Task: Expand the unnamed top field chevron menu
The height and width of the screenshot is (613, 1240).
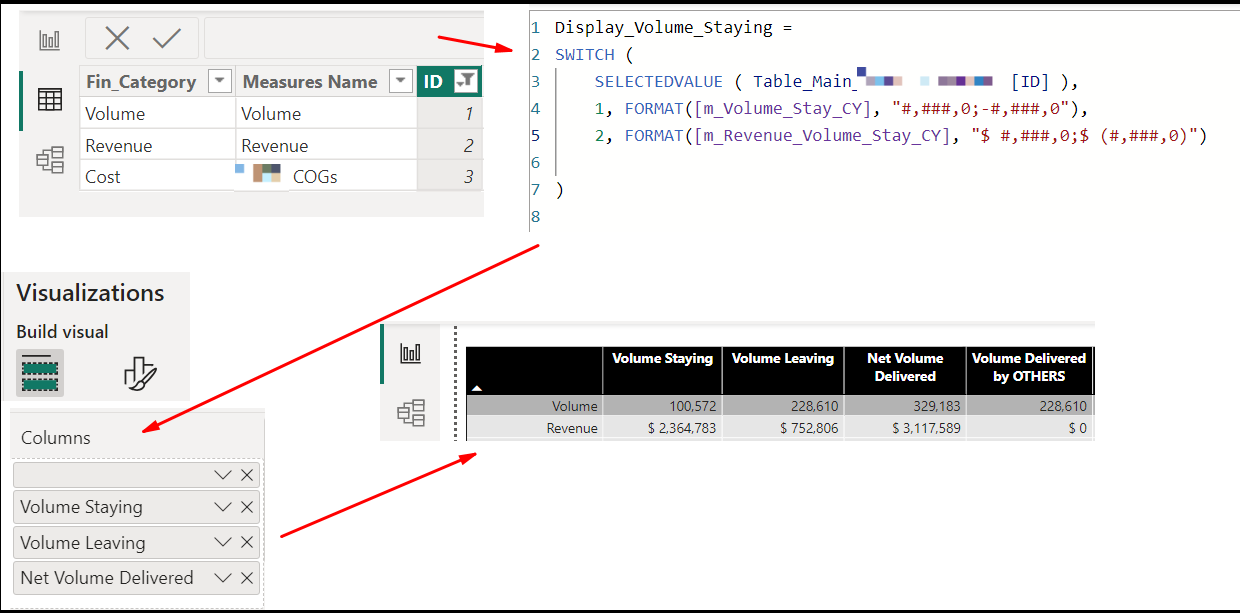Action: 223,475
